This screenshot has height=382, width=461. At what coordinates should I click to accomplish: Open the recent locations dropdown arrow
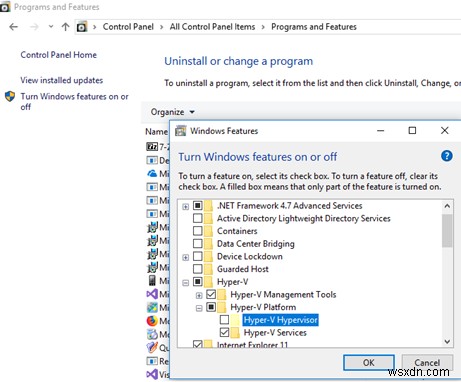(51, 27)
